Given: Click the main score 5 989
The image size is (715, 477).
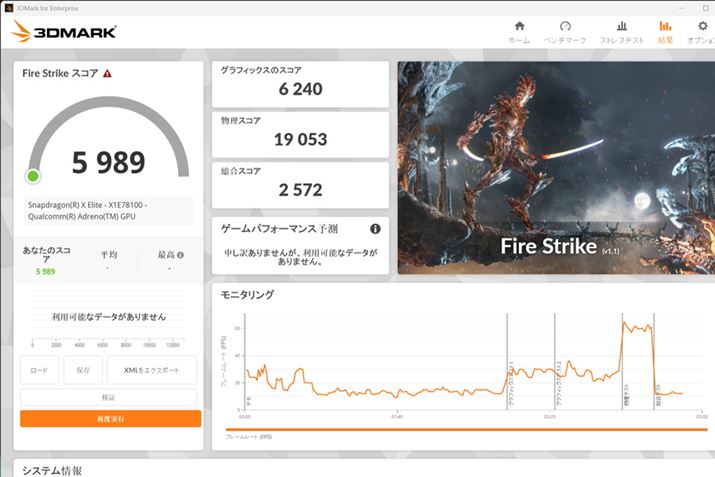Looking at the screenshot, I should coord(109,162).
